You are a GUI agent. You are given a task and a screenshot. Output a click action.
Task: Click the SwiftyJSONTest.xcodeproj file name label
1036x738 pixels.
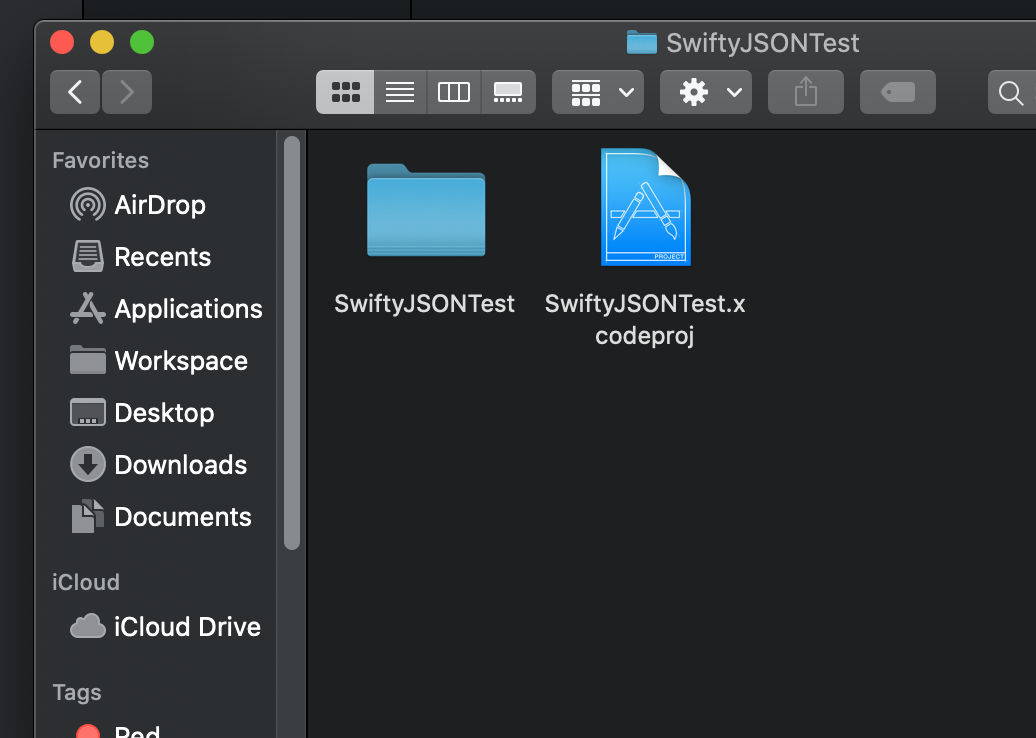[645, 320]
